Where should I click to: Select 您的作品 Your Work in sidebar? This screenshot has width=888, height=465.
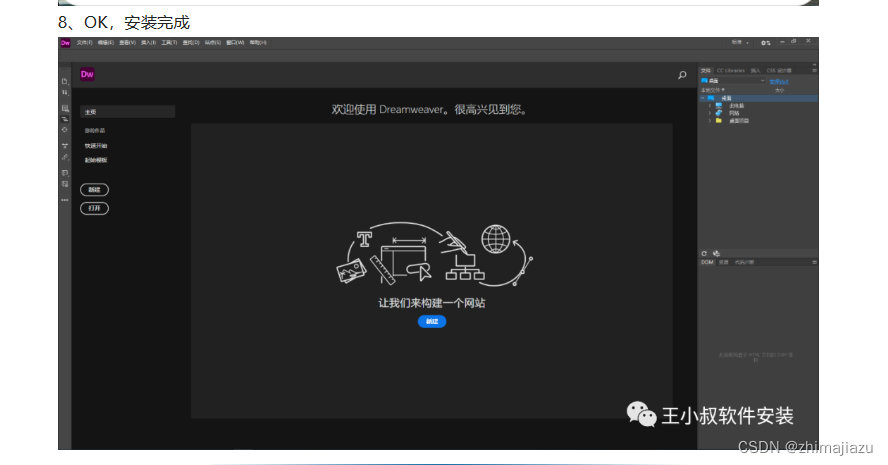pyautogui.click(x=95, y=131)
